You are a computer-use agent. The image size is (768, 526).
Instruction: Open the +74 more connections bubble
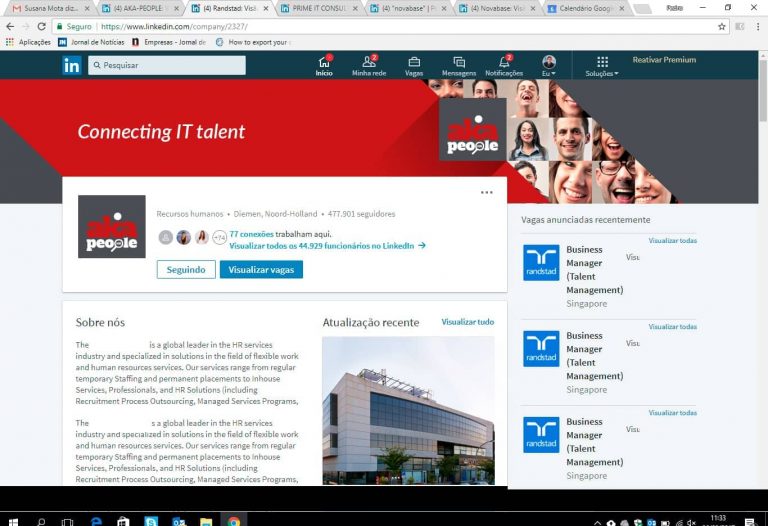(x=219, y=238)
